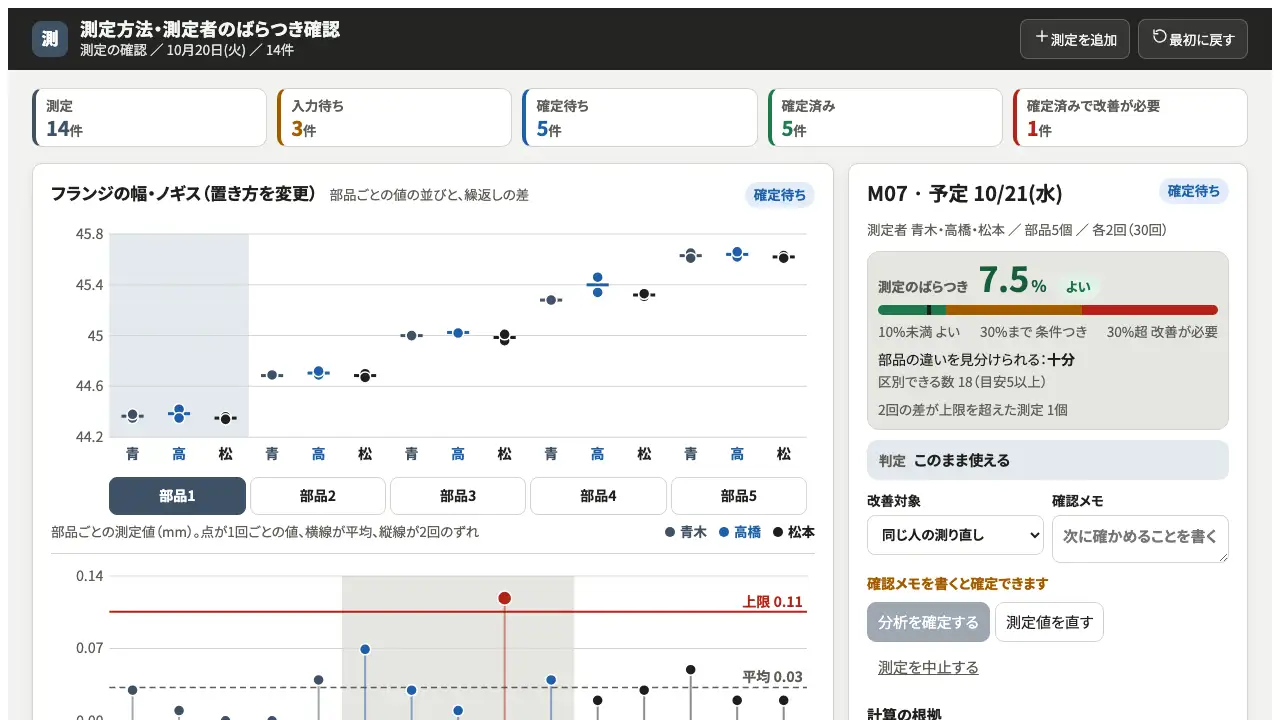1280x720 pixels.
Task: Go to the 部品4 tab
Action: 598,496
